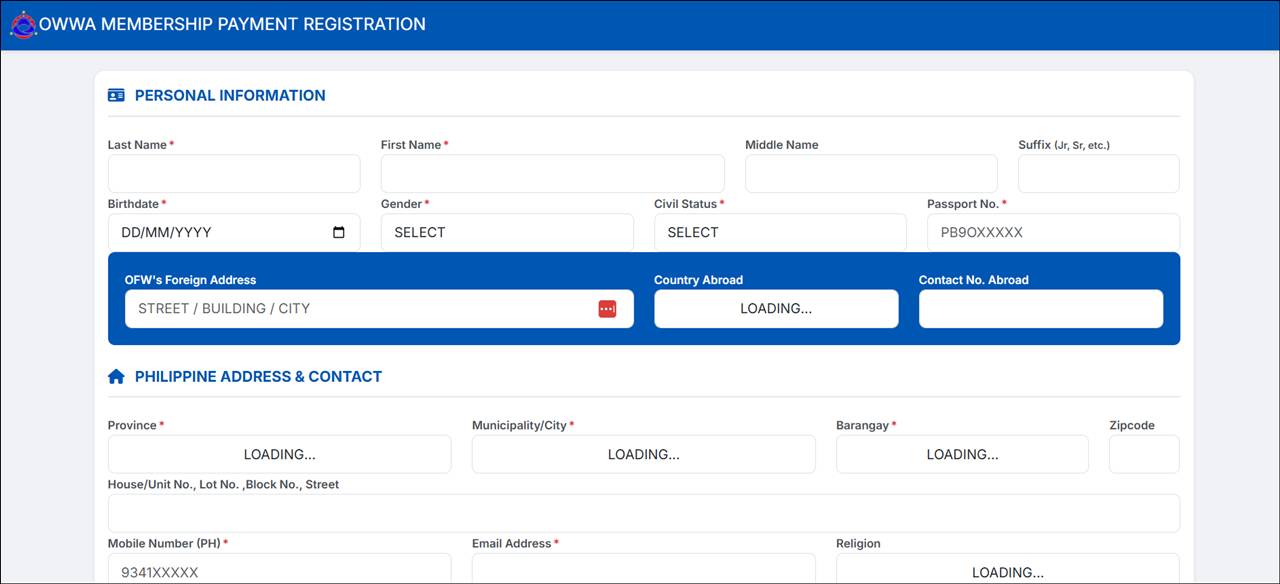Open the Gender SELECT dropdown
The width and height of the screenshot is (1280, 584).
pos(507,232)
